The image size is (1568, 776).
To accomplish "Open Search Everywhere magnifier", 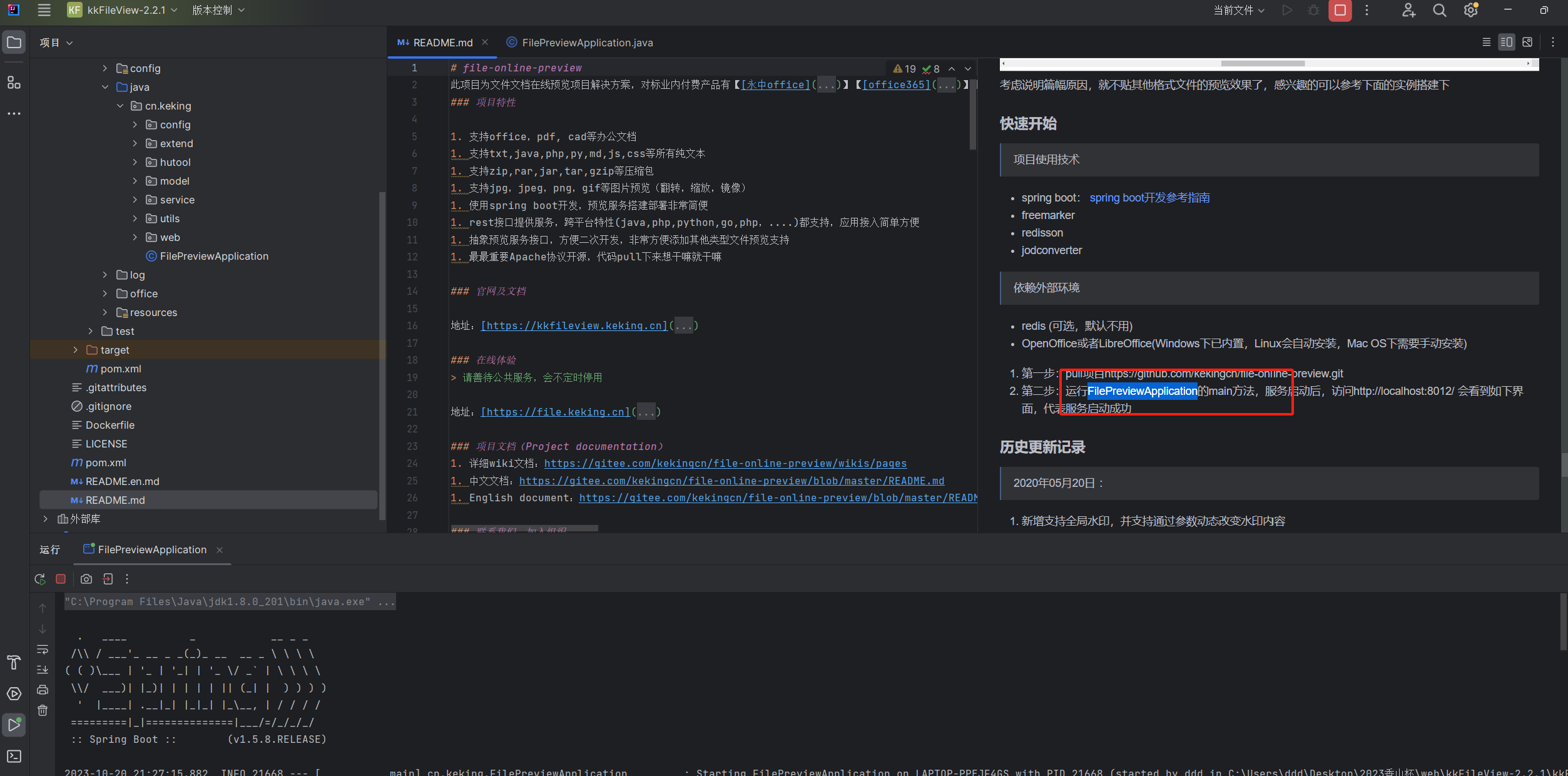I will point(1439,10).
